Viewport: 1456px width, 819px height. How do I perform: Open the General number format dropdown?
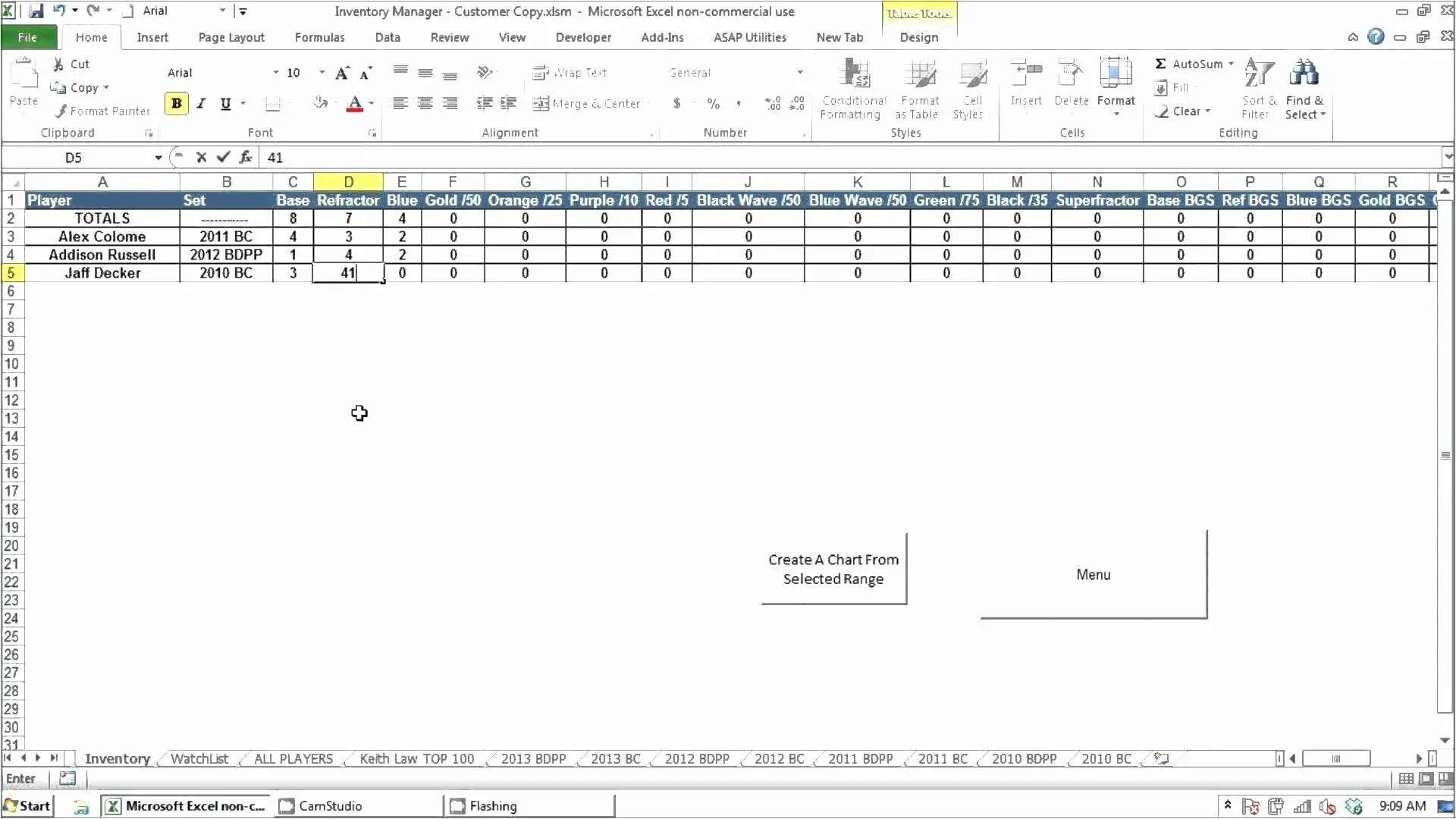pyautogui.click(x=799, y=73)
